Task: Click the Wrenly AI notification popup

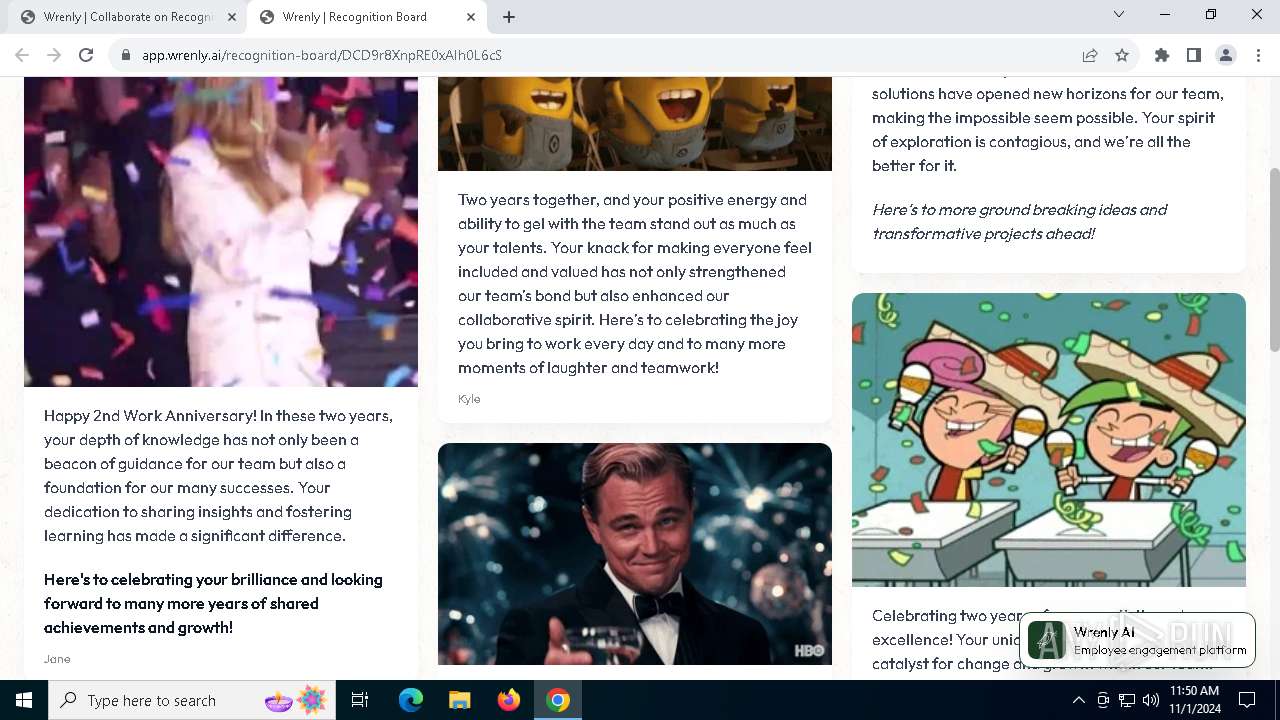Action: pos(1137,640)
